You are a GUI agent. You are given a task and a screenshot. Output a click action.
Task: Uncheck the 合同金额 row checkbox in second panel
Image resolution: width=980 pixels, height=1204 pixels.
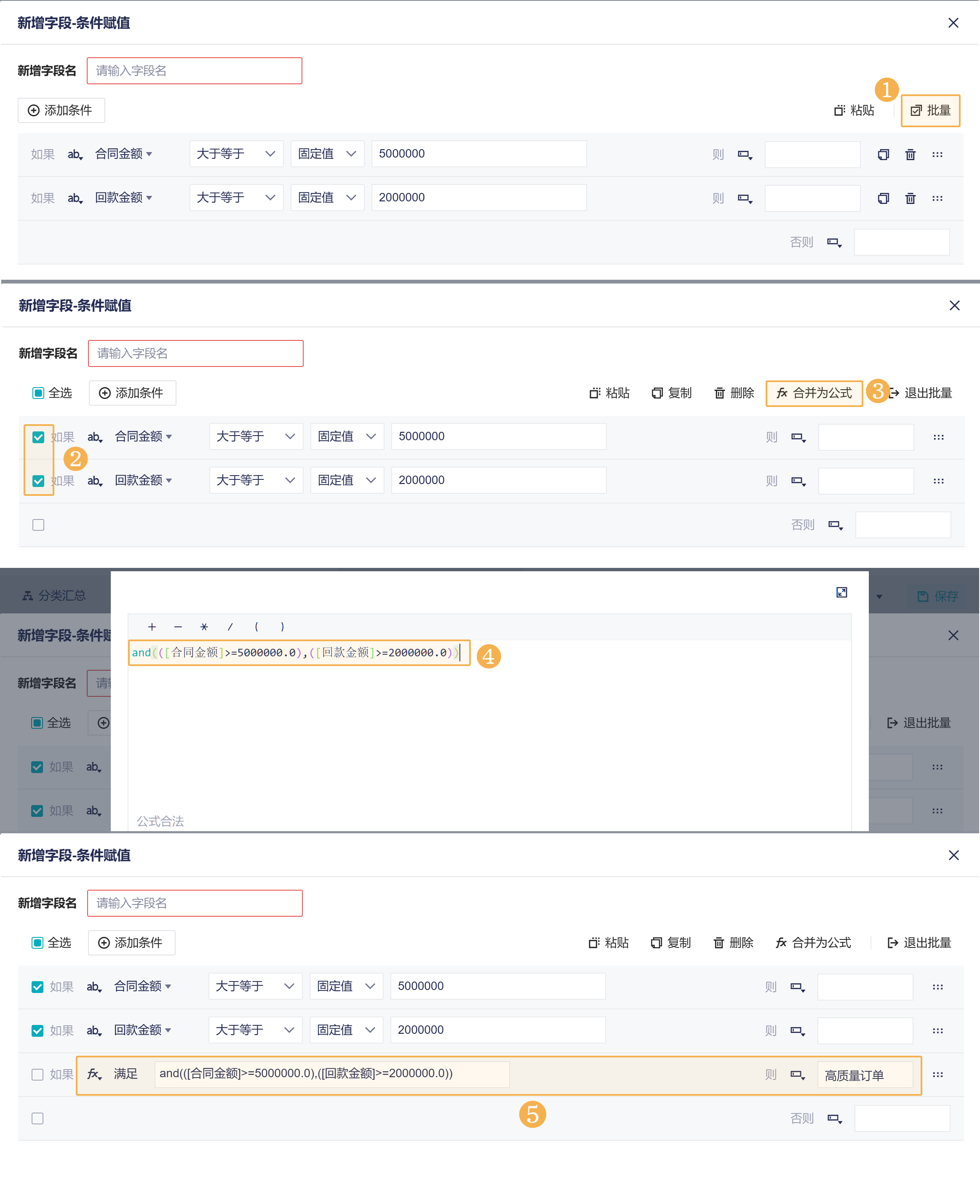tap(38, 437)
